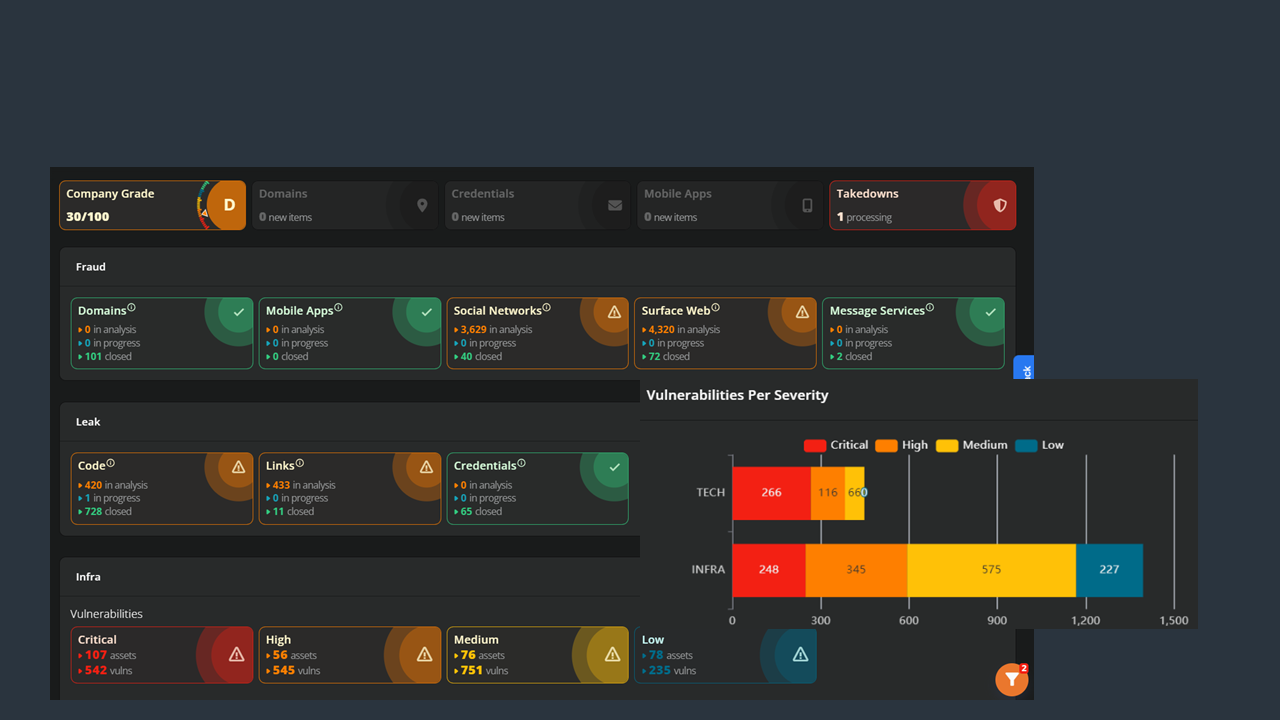Click the Leak Credentials checkmark icon
Screen dimensions: 1280x720
614,467
